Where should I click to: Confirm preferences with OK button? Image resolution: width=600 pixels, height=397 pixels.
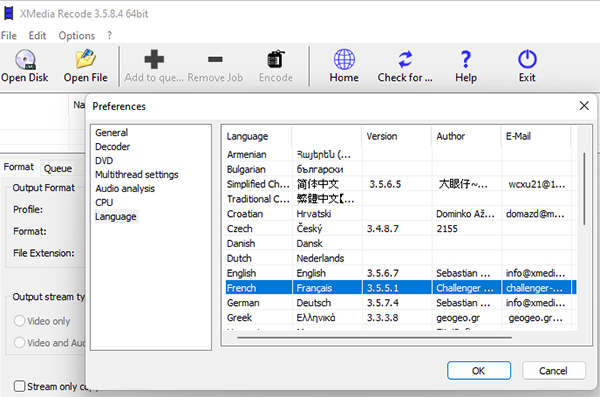click(479, 371)
